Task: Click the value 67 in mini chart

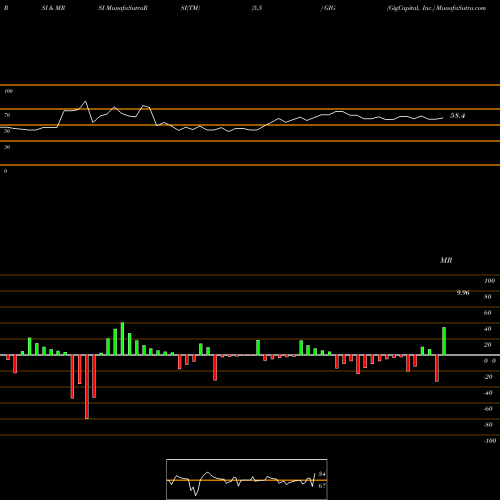Action: tap(322, 486)
